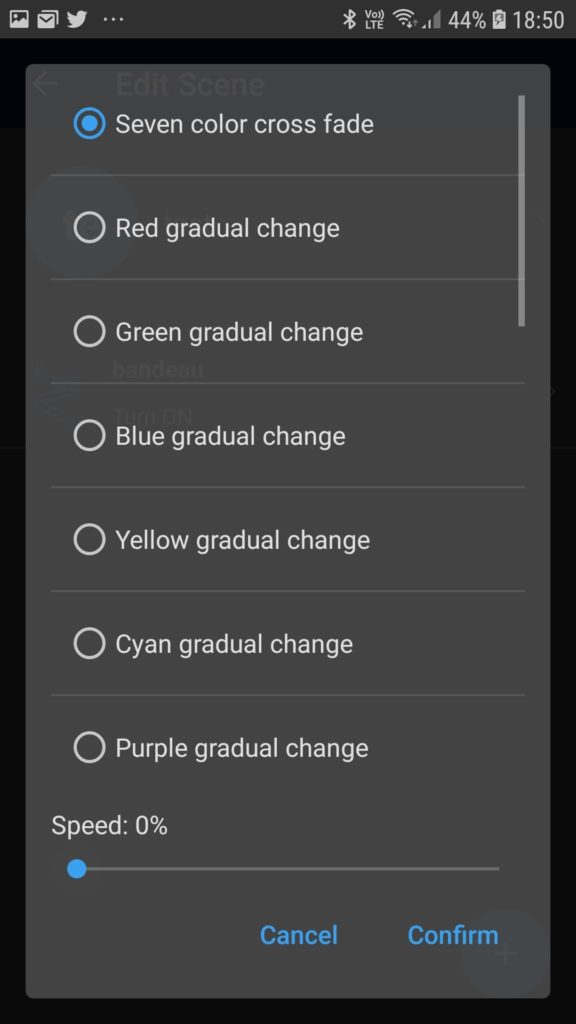Tap the three dots notification overflow icon
The width and height of the screenshot is (576, 1024).
pyautogui.click(x=113, y=20)
